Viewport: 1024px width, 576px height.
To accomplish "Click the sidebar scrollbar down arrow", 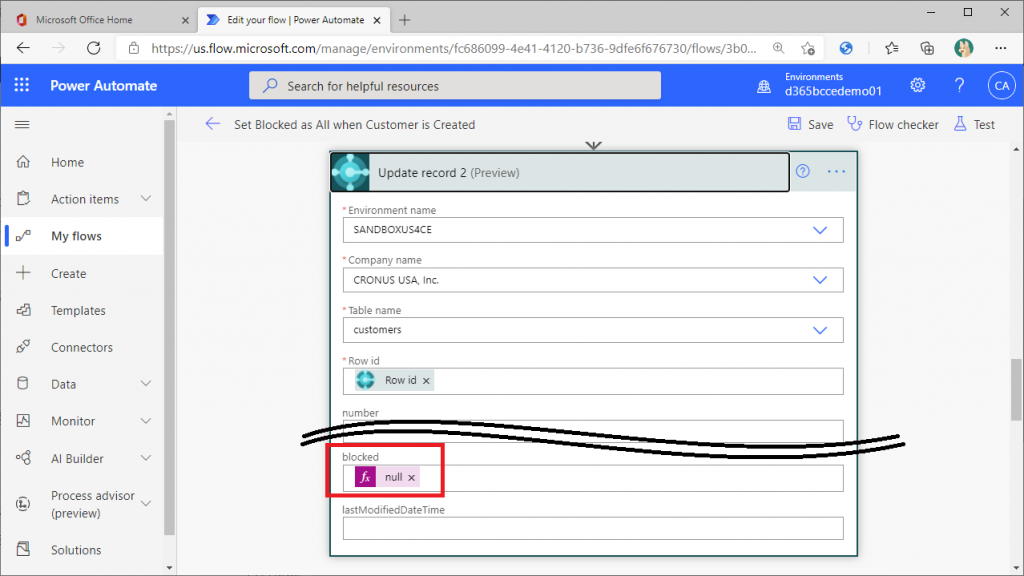I will [x=169, y=568].
